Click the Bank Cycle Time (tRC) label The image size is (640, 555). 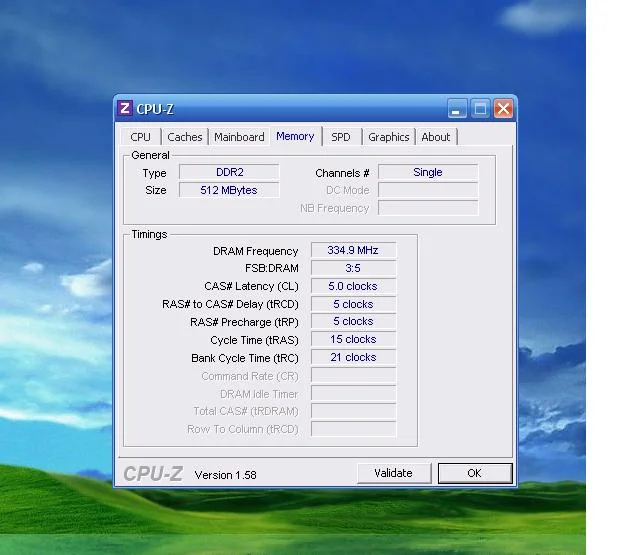(x=245, y=358)
